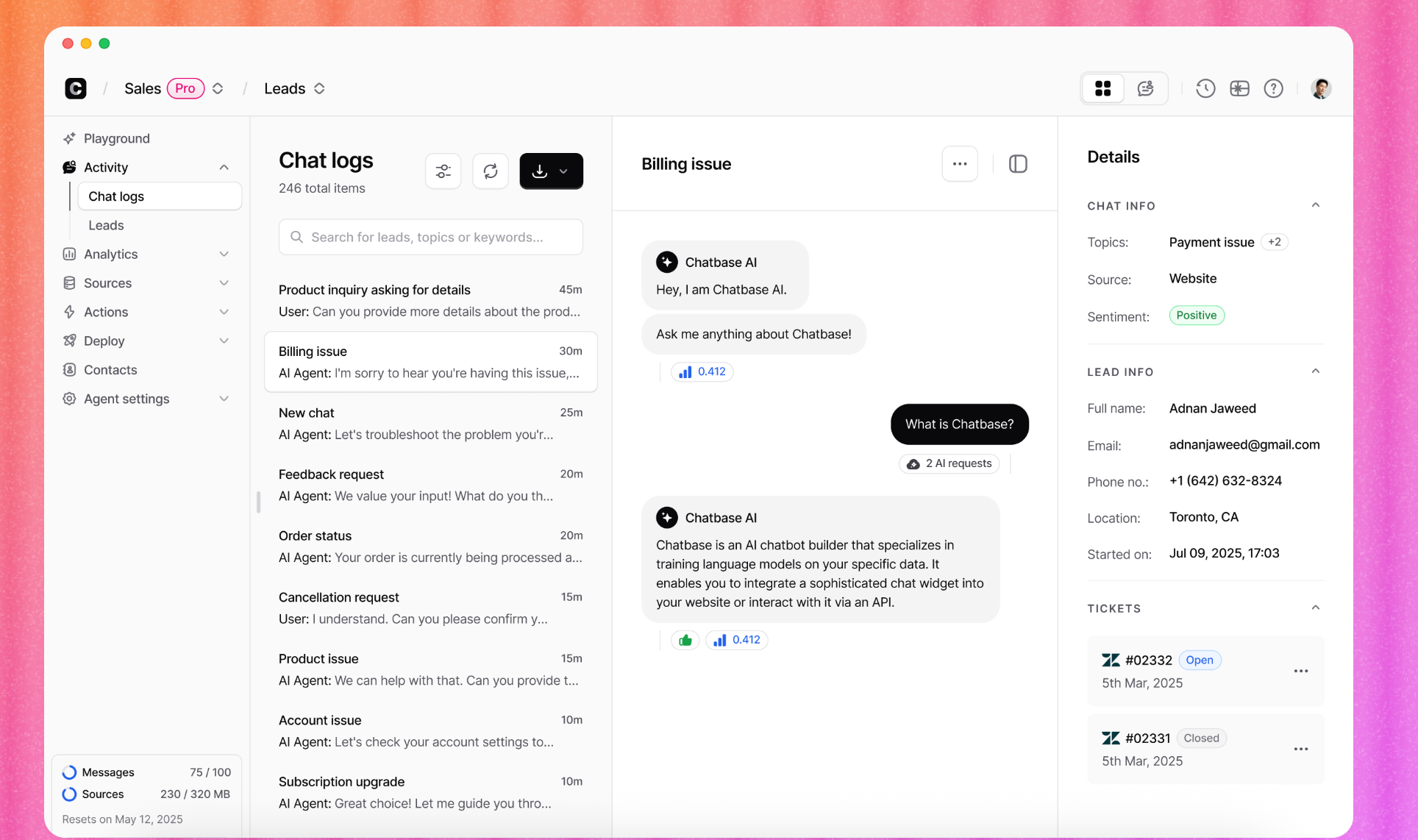
Task: Open the export download dropdown
Action: click(x=552, y=171)
